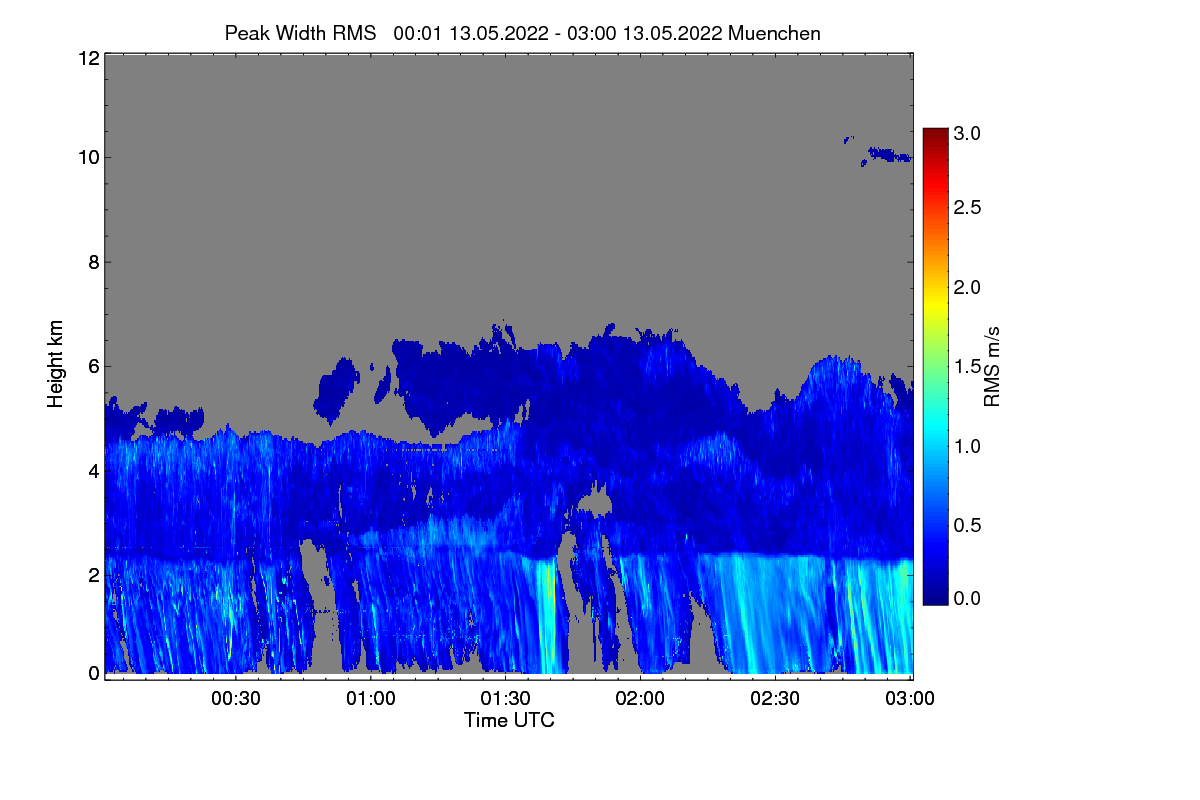The image size is (1200, 800).
Task: Click the plot title 'Peak Width RMS'
Action: coord(300,33)
